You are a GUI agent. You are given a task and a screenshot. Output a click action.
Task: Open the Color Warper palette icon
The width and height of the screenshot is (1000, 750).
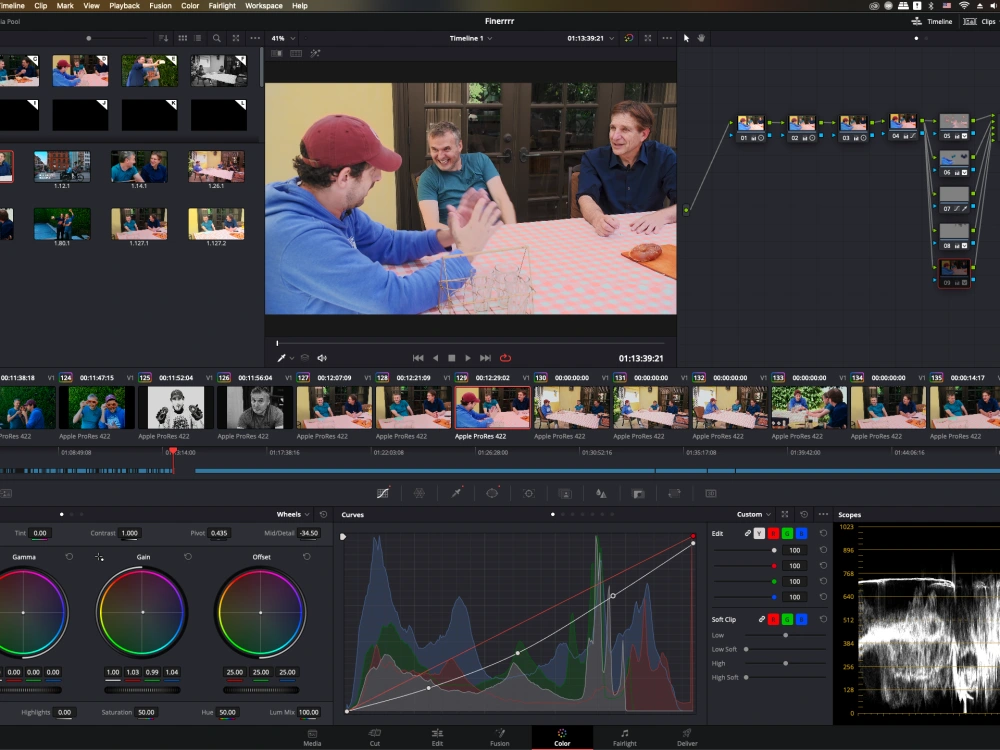click(419, 493)
